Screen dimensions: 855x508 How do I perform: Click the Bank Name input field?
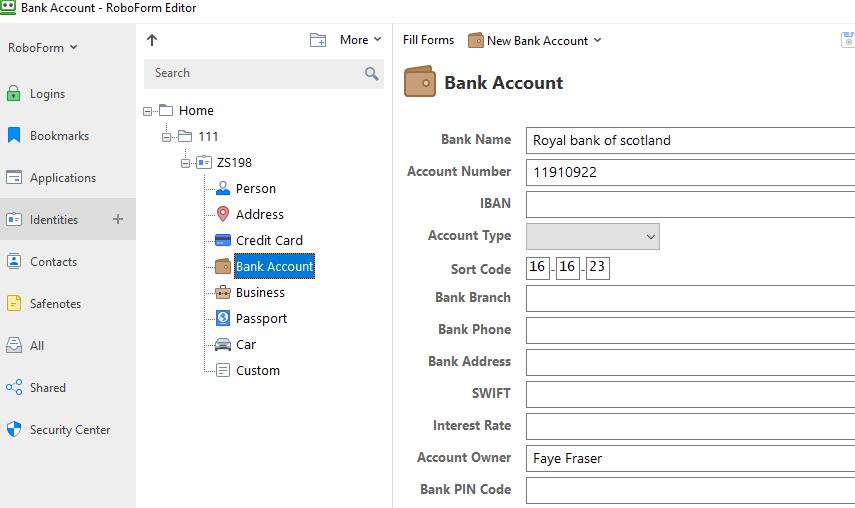pos(690,140)
